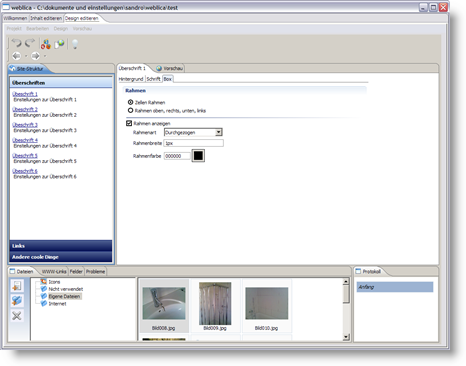466x366 pixels.
Task: Collapse the Überschriften section header
Action: [x=61, y=82]
